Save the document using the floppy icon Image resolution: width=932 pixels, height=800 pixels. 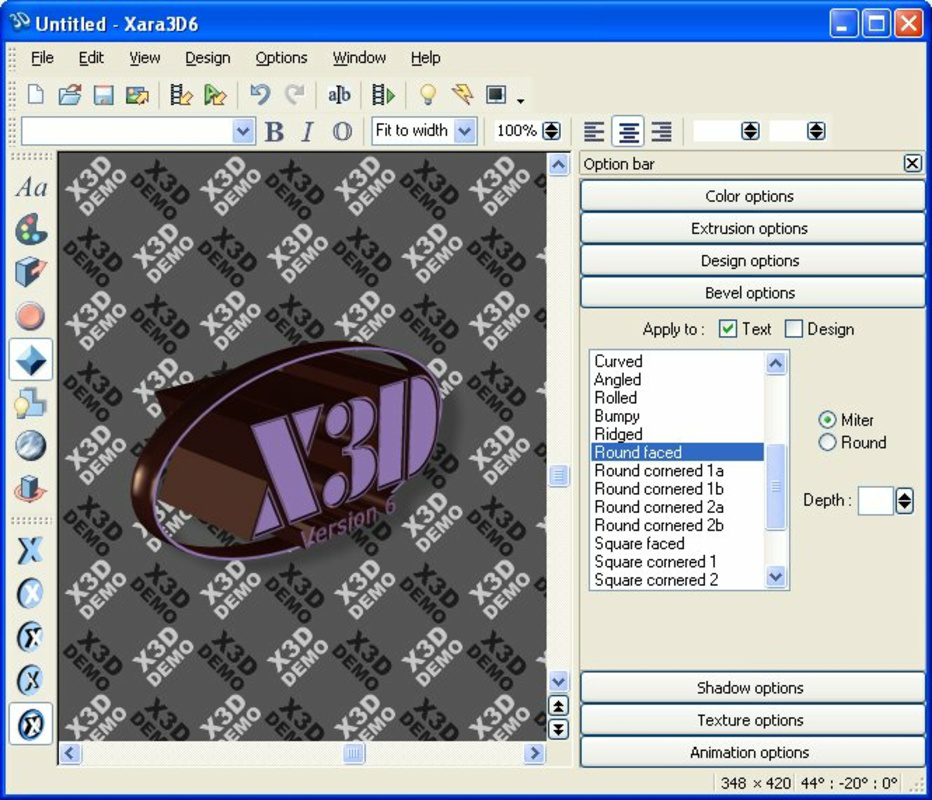[x=103, y=95]
